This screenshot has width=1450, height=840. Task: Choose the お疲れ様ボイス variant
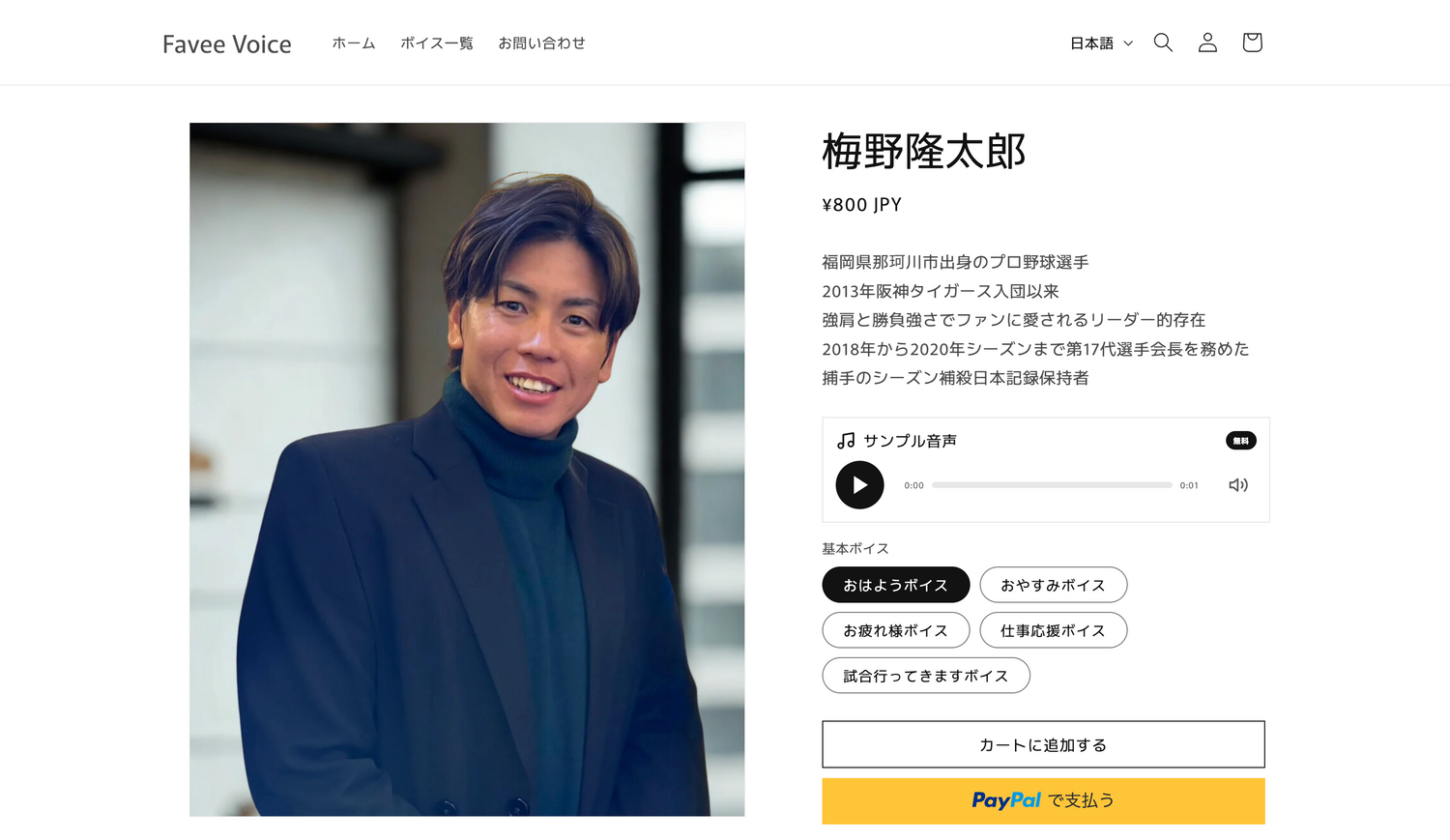[896, 630]
